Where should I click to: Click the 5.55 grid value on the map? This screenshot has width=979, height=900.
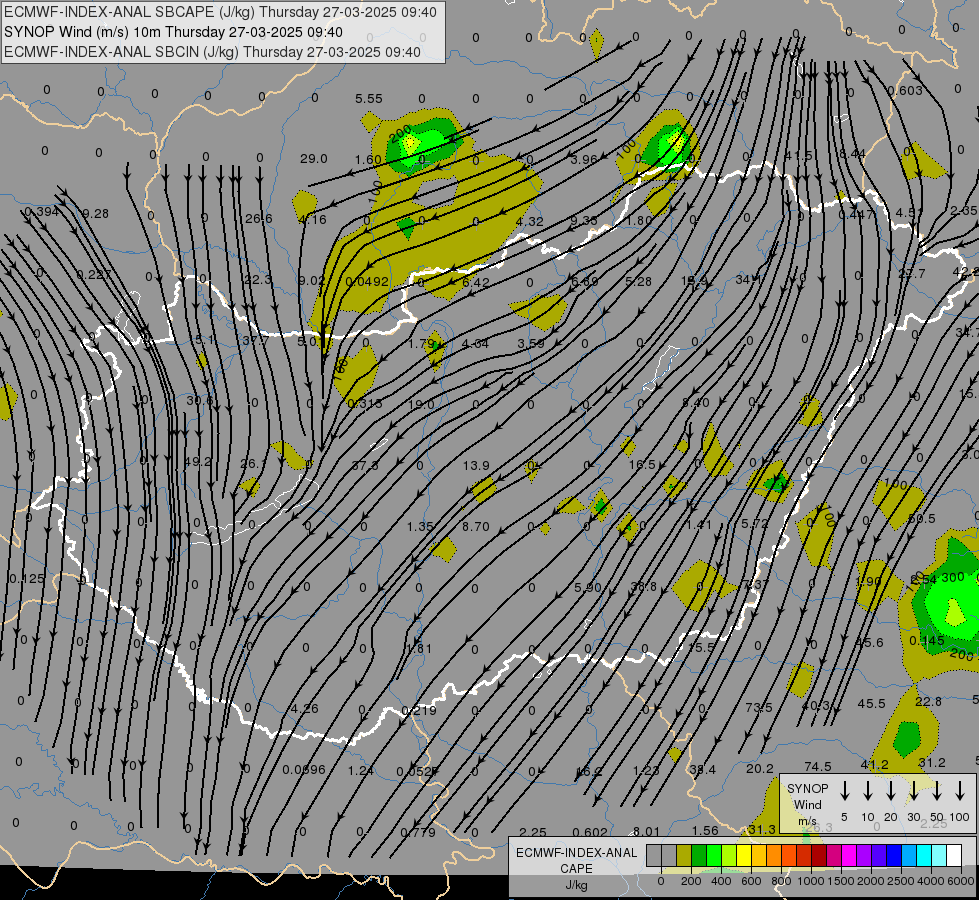click(x=368, y=99)
